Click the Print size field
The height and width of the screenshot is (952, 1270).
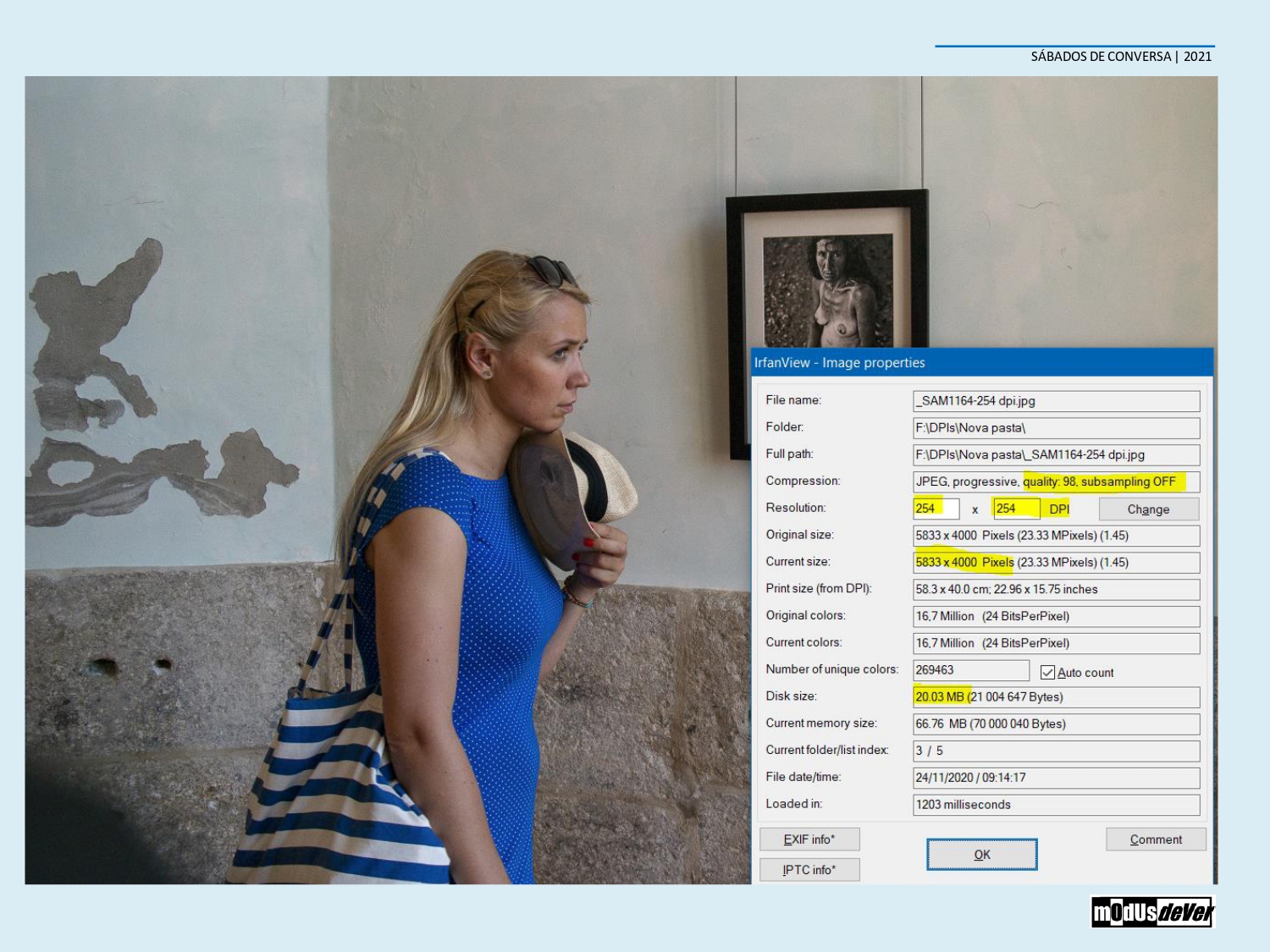tap(1056, 590)
